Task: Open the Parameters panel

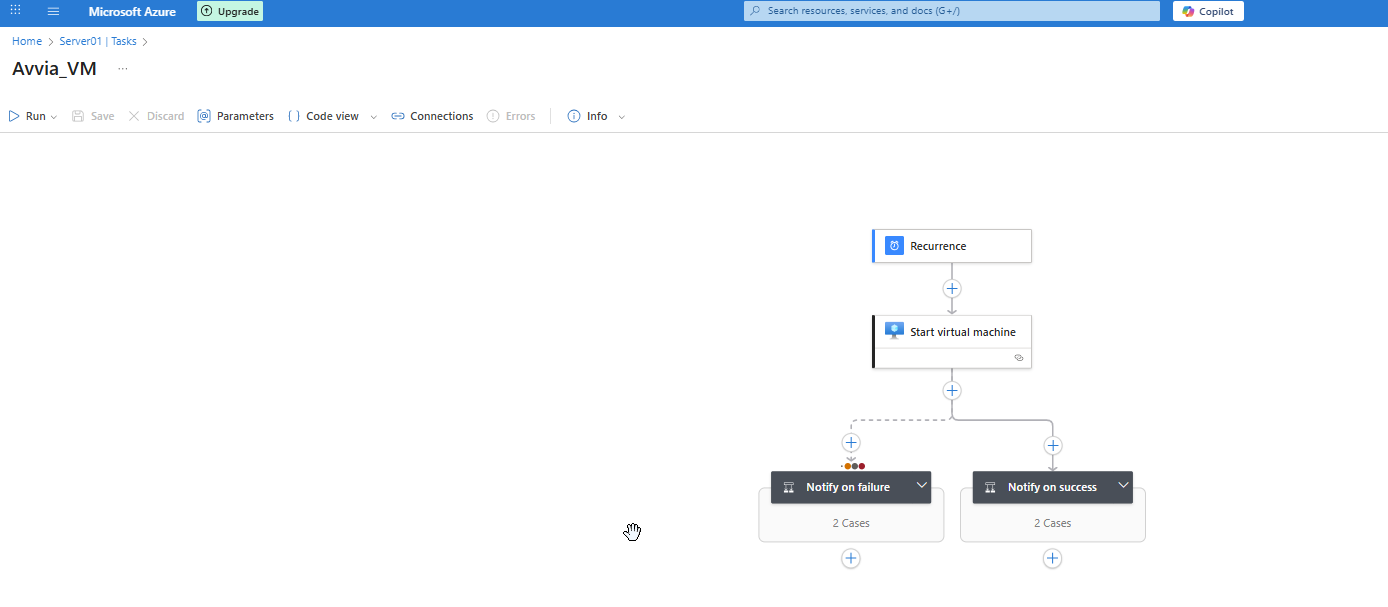Action: click(x=235, y=117)
